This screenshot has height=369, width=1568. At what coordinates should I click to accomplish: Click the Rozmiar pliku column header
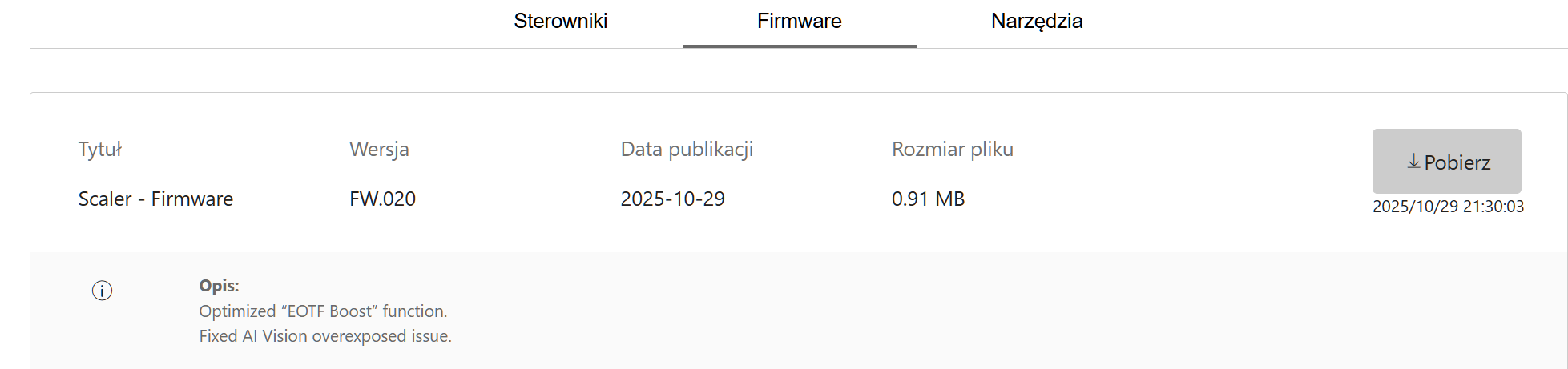coord(952,150)
